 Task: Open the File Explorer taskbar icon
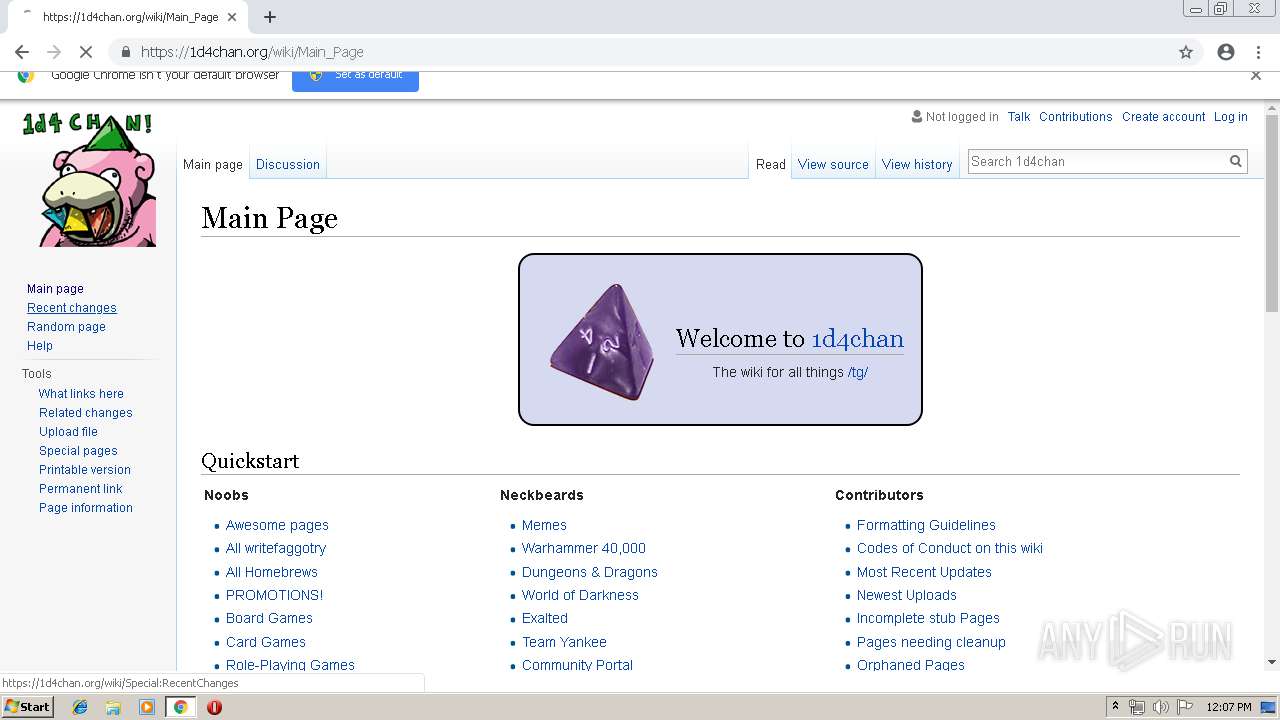point(113,707)
